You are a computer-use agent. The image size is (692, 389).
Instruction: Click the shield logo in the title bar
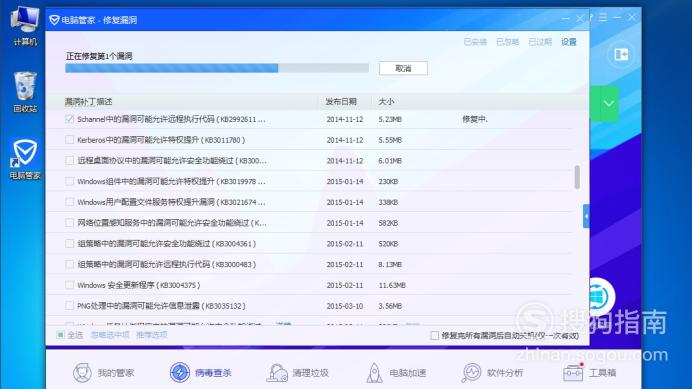(54, 20)
